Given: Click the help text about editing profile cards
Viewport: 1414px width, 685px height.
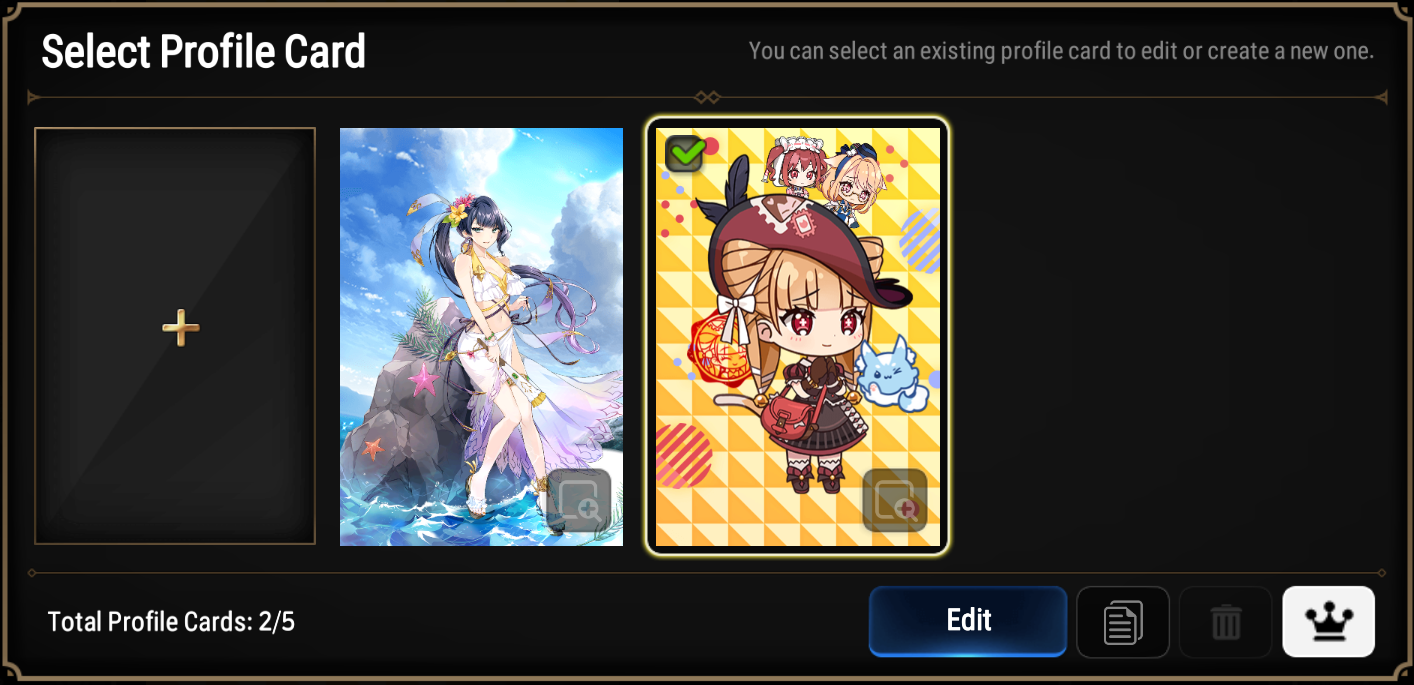Looking at the screenshot, I should [1061, 50].
